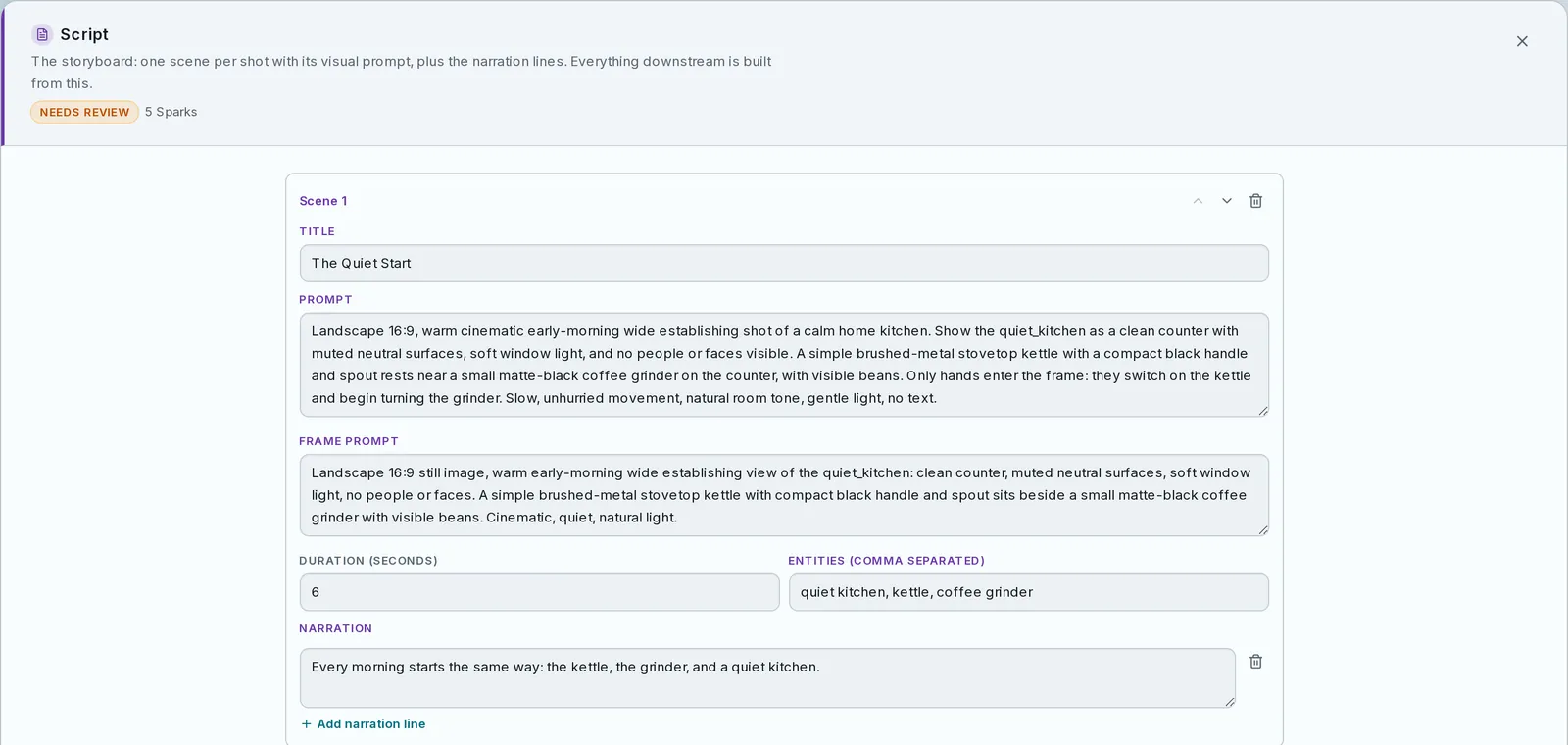This screenshot has height=745, width=1568.
Task: Click into the Frame Prompt text area
Action: 784,495
